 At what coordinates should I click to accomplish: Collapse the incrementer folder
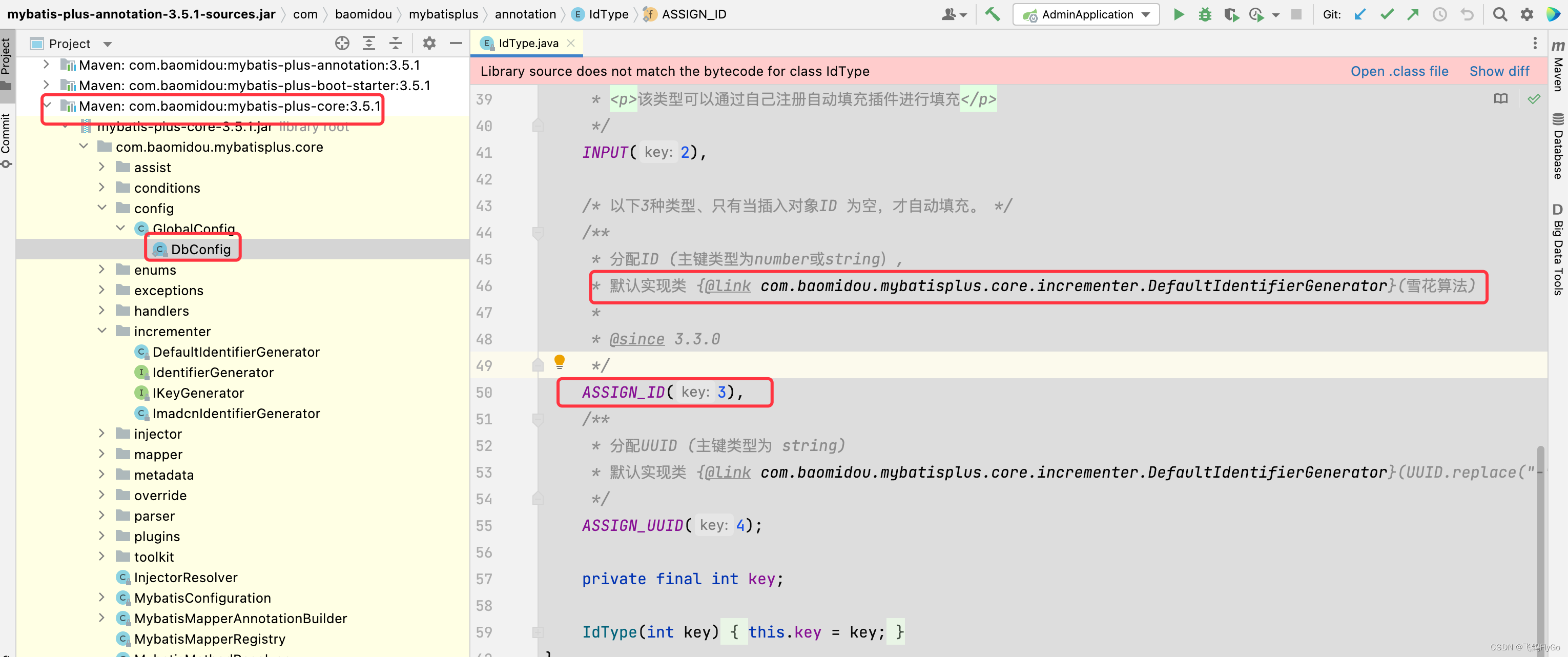coord(101,331)
